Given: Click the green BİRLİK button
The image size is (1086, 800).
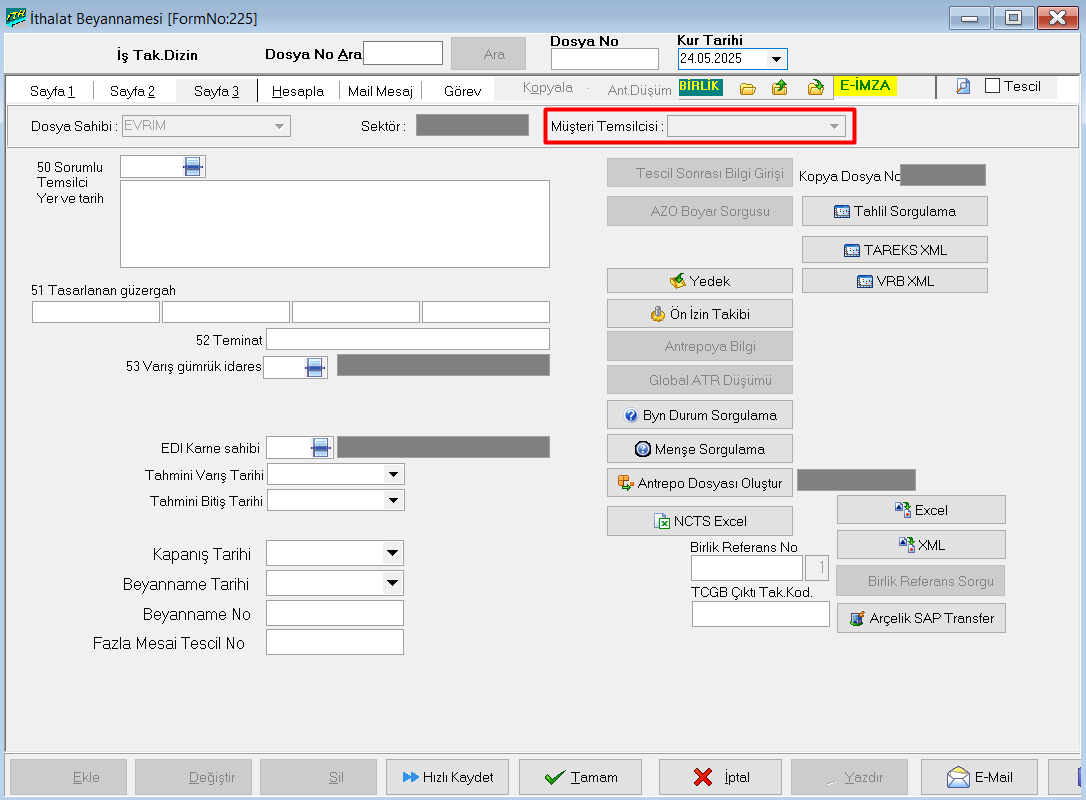Looking at the screenshot, I should [700, 87].
